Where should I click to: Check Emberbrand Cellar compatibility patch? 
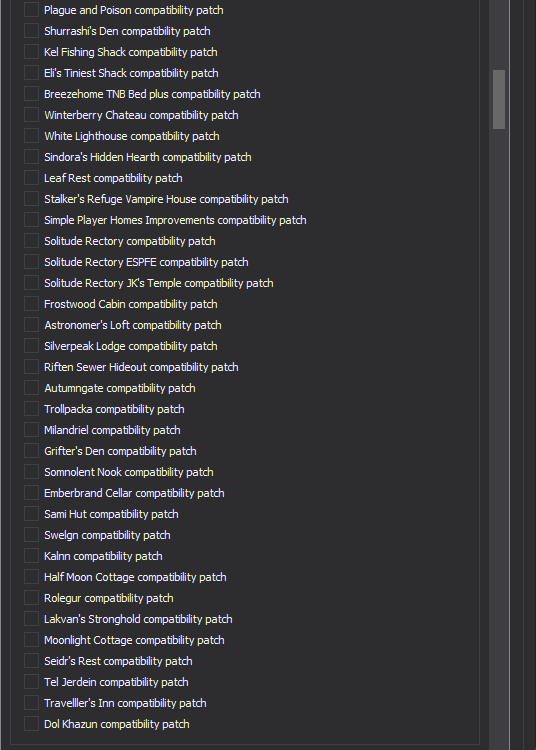[x=32, y=493]
